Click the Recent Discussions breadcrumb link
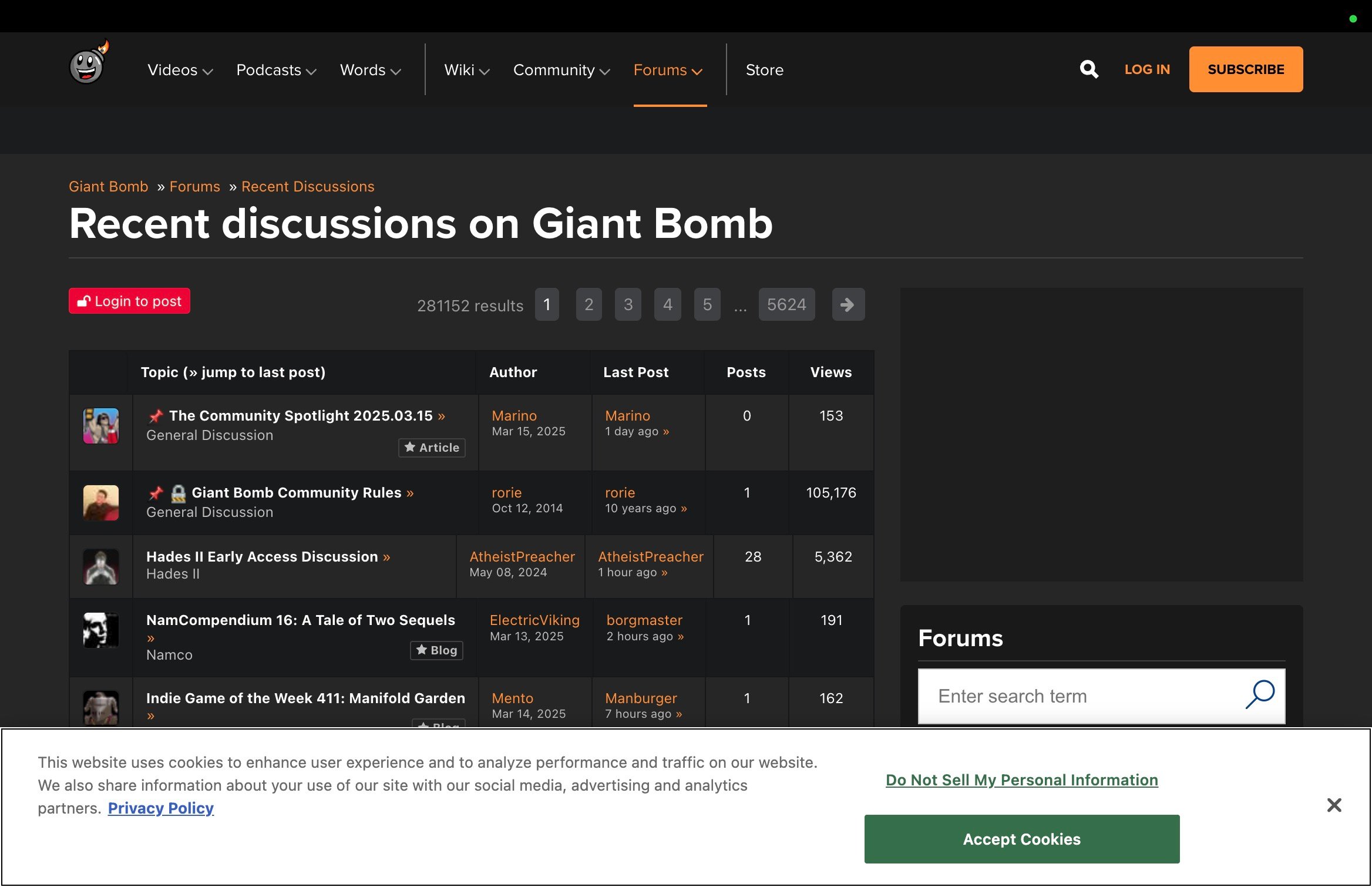 click(x=308, y=186)
